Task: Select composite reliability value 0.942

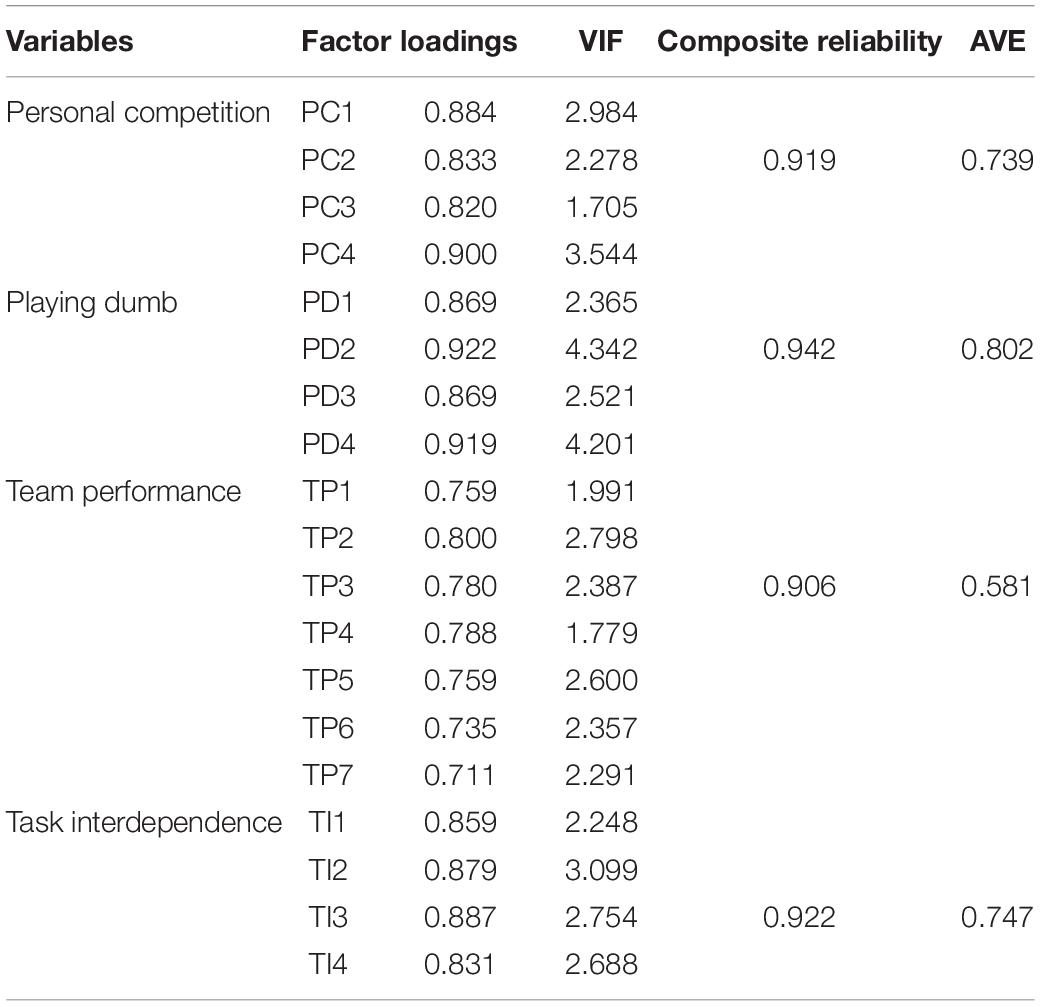Action: coord(799,349)
